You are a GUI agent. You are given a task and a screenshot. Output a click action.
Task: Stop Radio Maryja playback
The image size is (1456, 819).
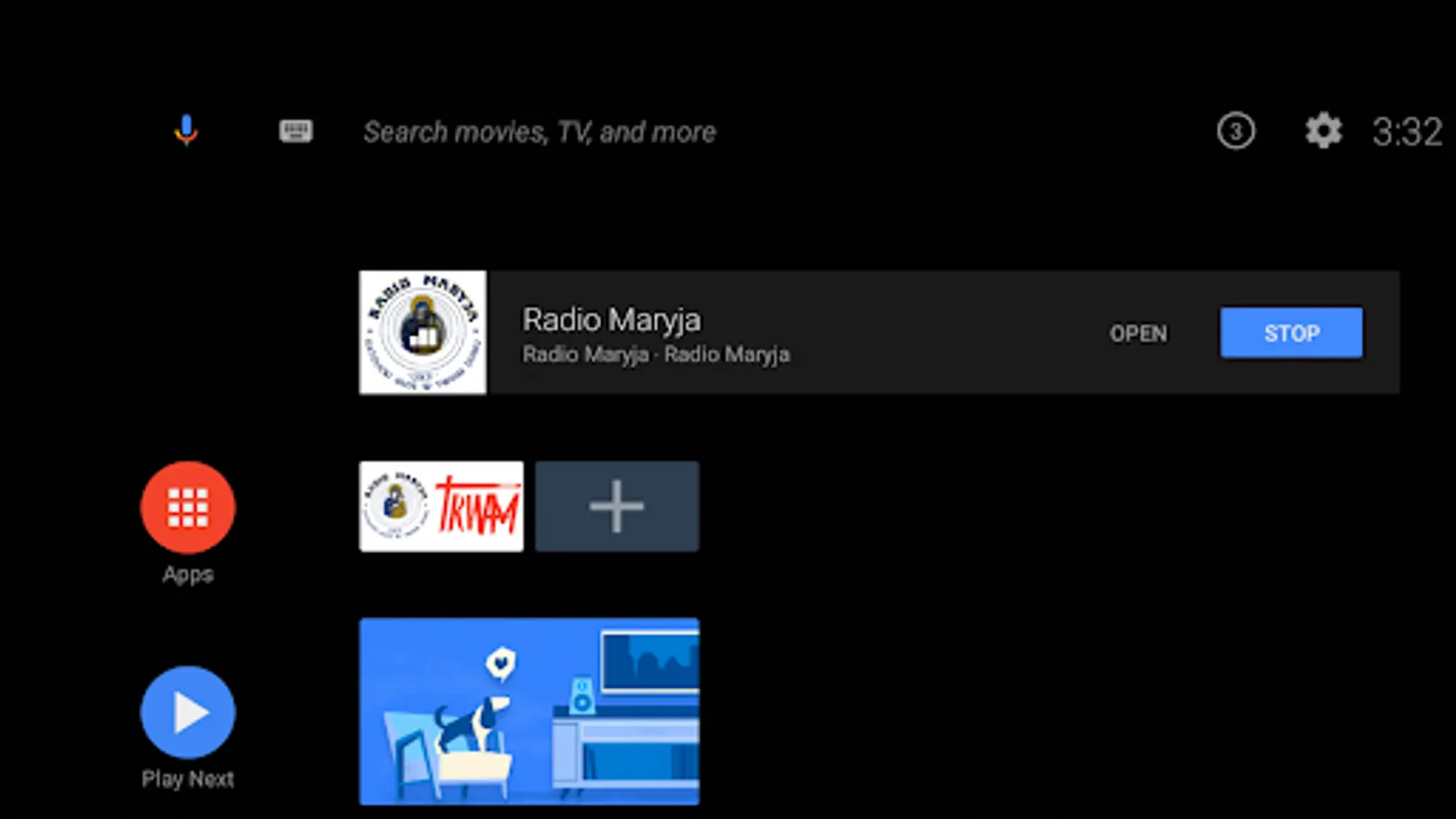pos(1291,333)
